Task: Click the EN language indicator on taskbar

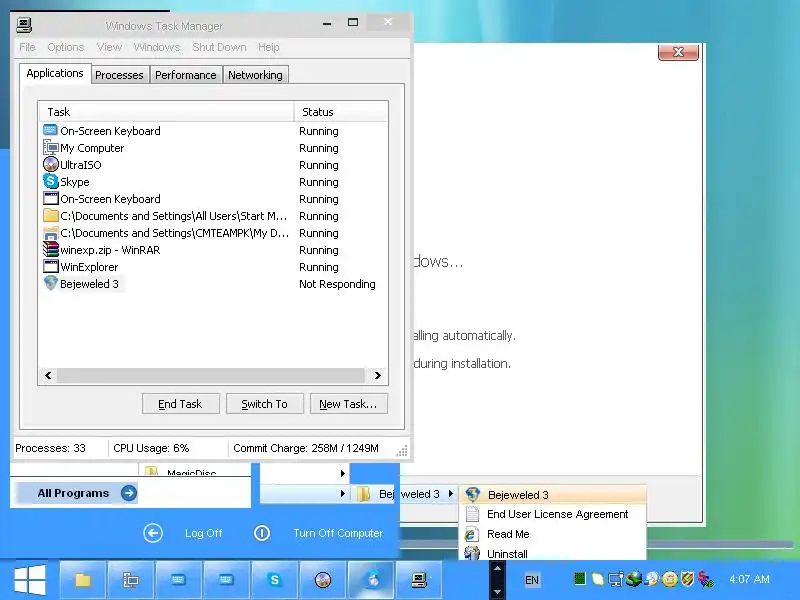Action: (532, 580)
